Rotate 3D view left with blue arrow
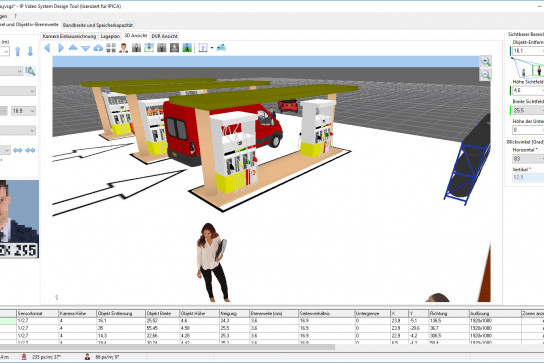The height and width of the screenshot is (363, 544). [48, 48]
